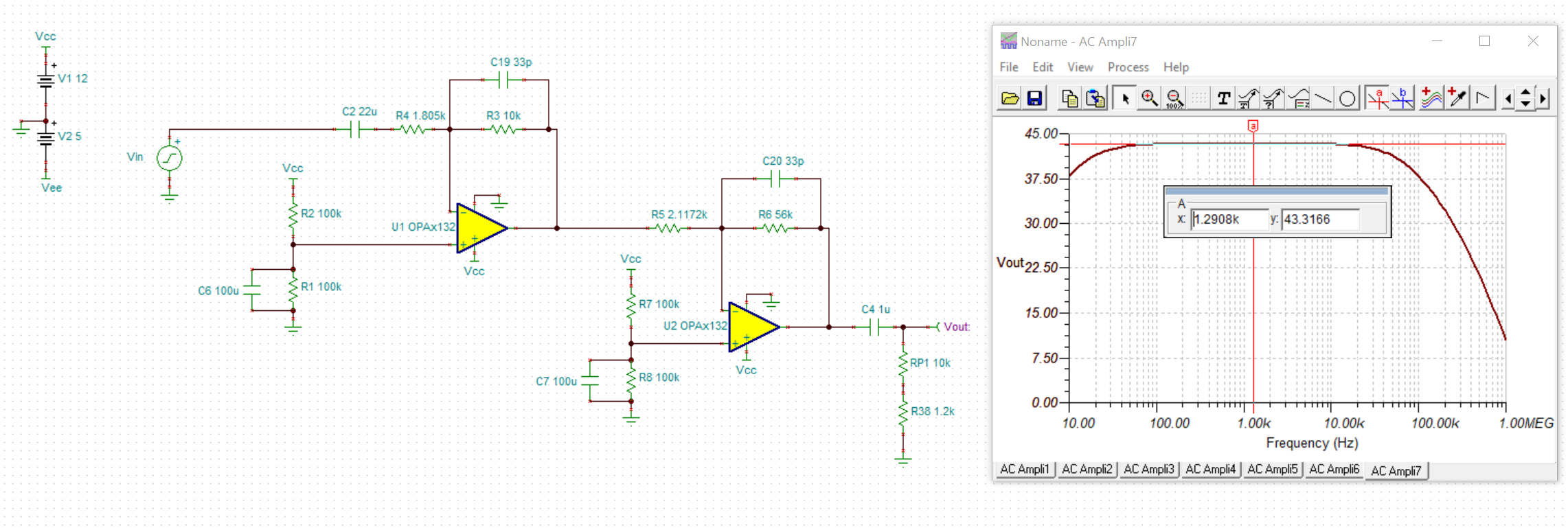Select the U2 OPAx132 op-amp symbol

[x=754, y=327]
